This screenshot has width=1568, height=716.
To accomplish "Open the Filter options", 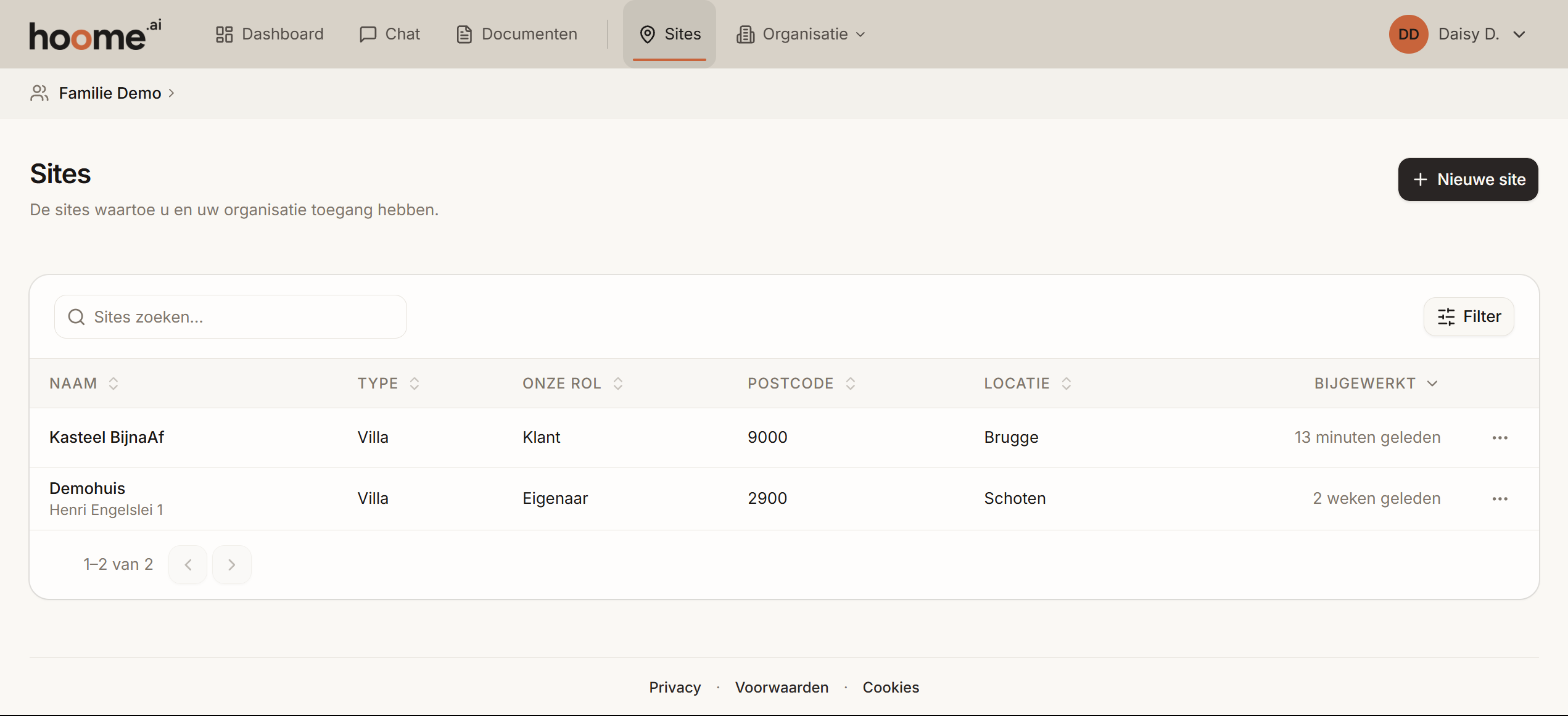I will (x=1469, y=316).
